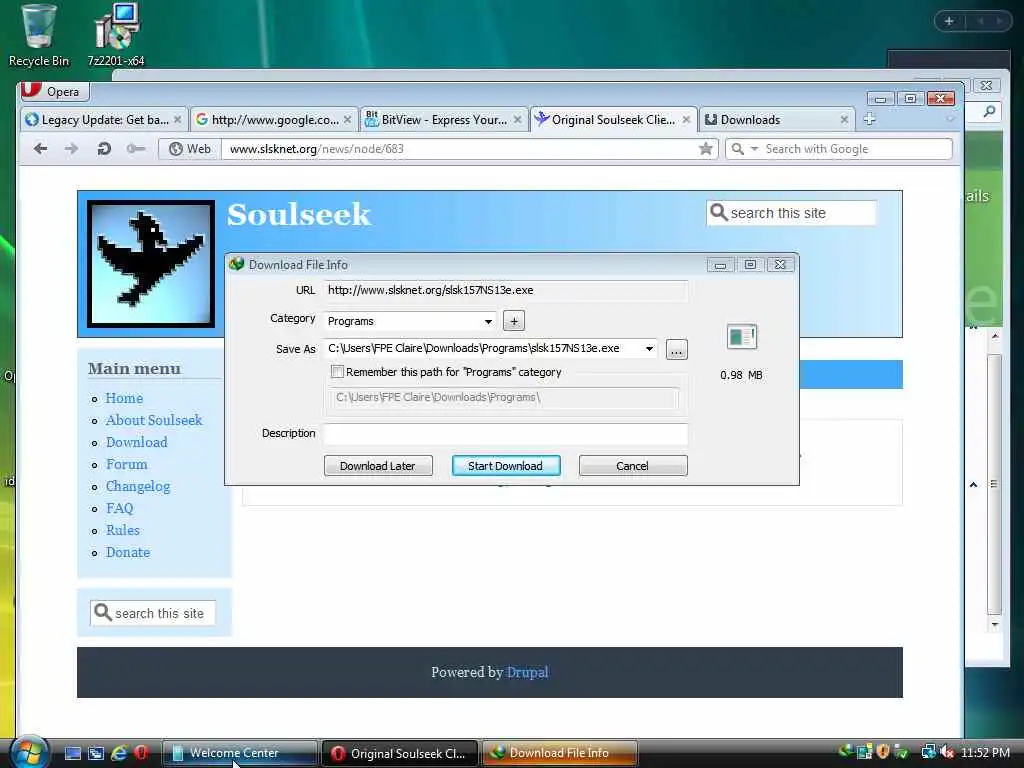Switch to Original Soulseek taskbar button
This screenshot has height=768, width=1024.
pyautogui.click(x=400, y=753)
